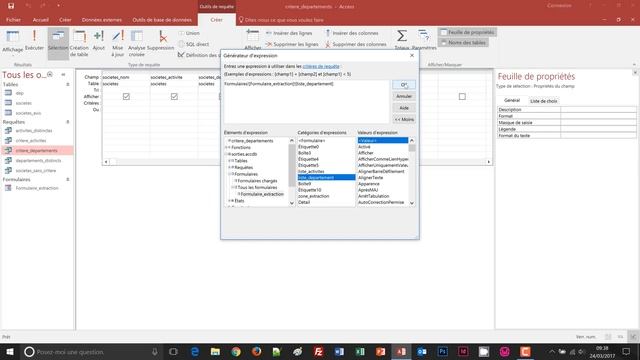Viewport: 640px width, 360px height.
Task: Click Insérer des colonnes in ribbon
Action: pyautogui.click(x=351, y=33)
